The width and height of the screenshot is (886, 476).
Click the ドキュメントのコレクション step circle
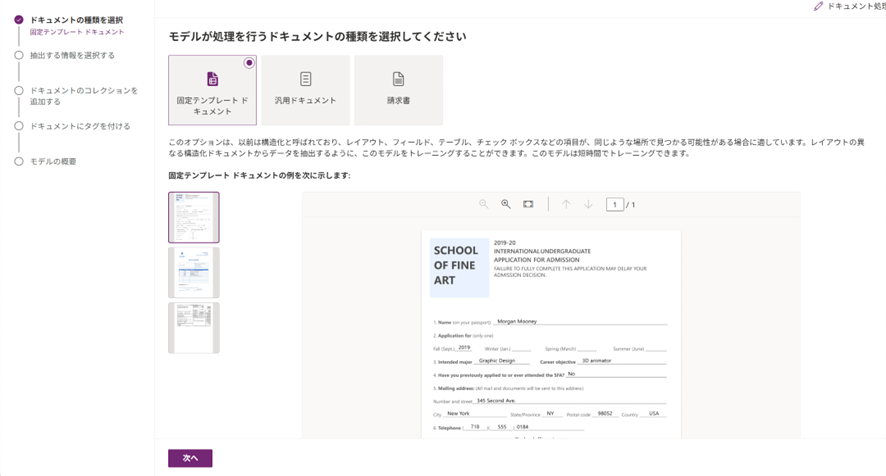[19, 90]
